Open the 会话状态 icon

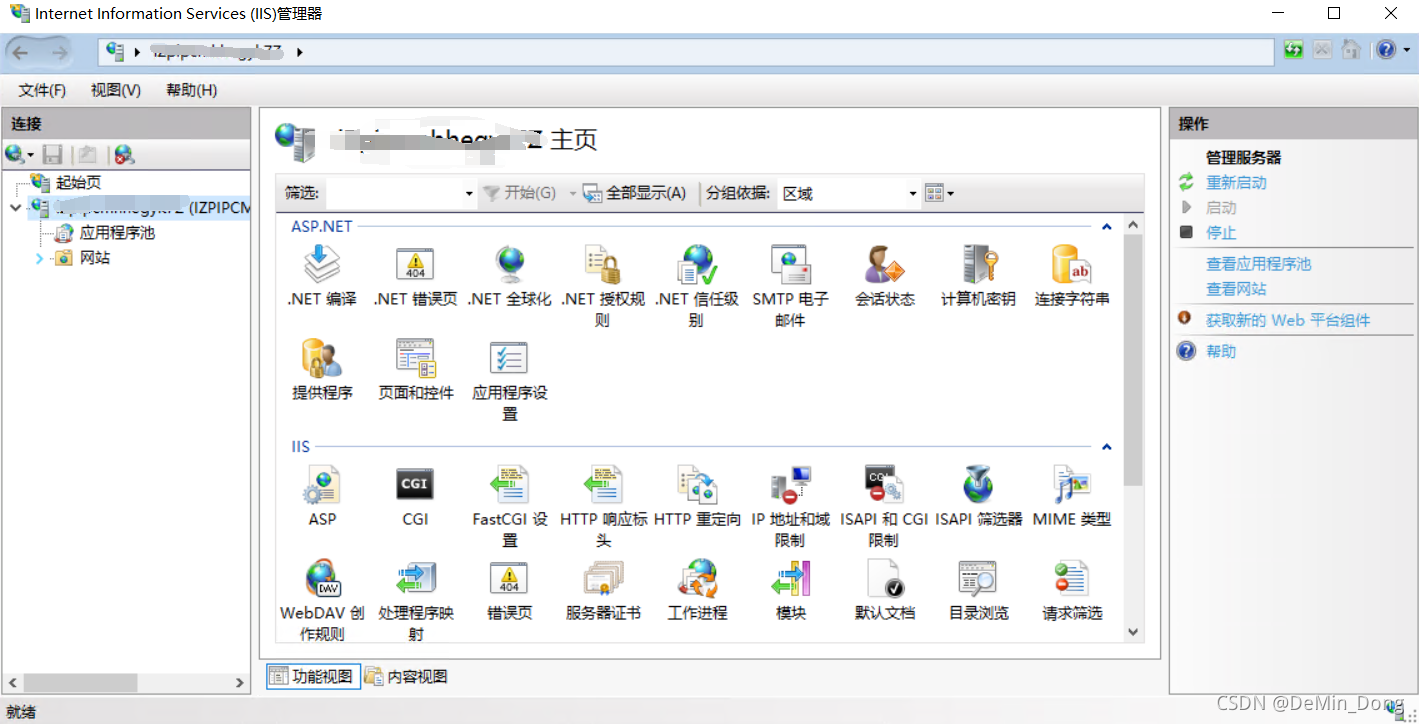[x=884, y=266]
